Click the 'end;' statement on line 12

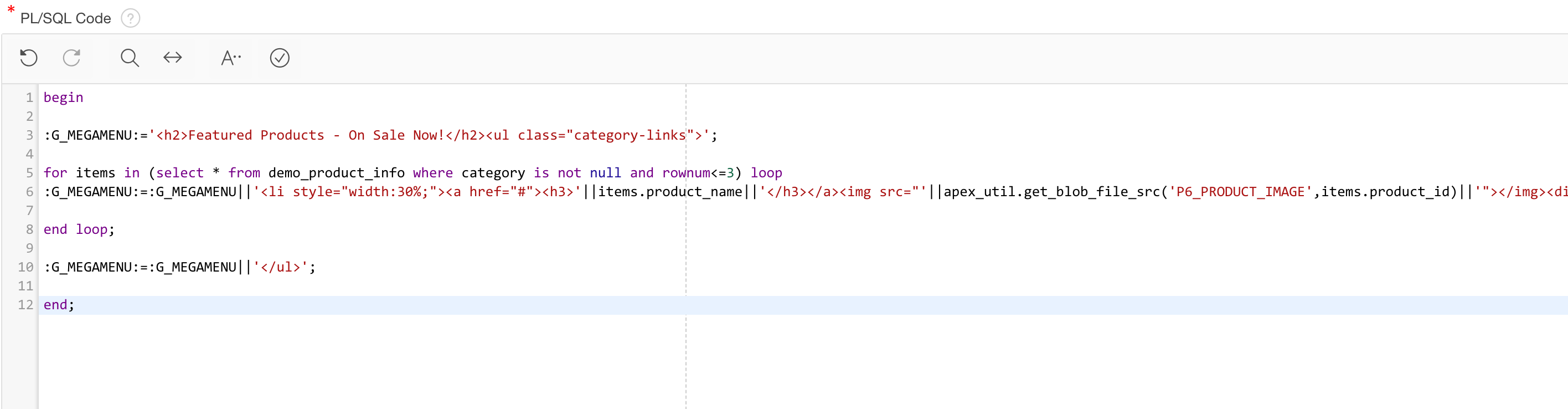pos(59,305)
